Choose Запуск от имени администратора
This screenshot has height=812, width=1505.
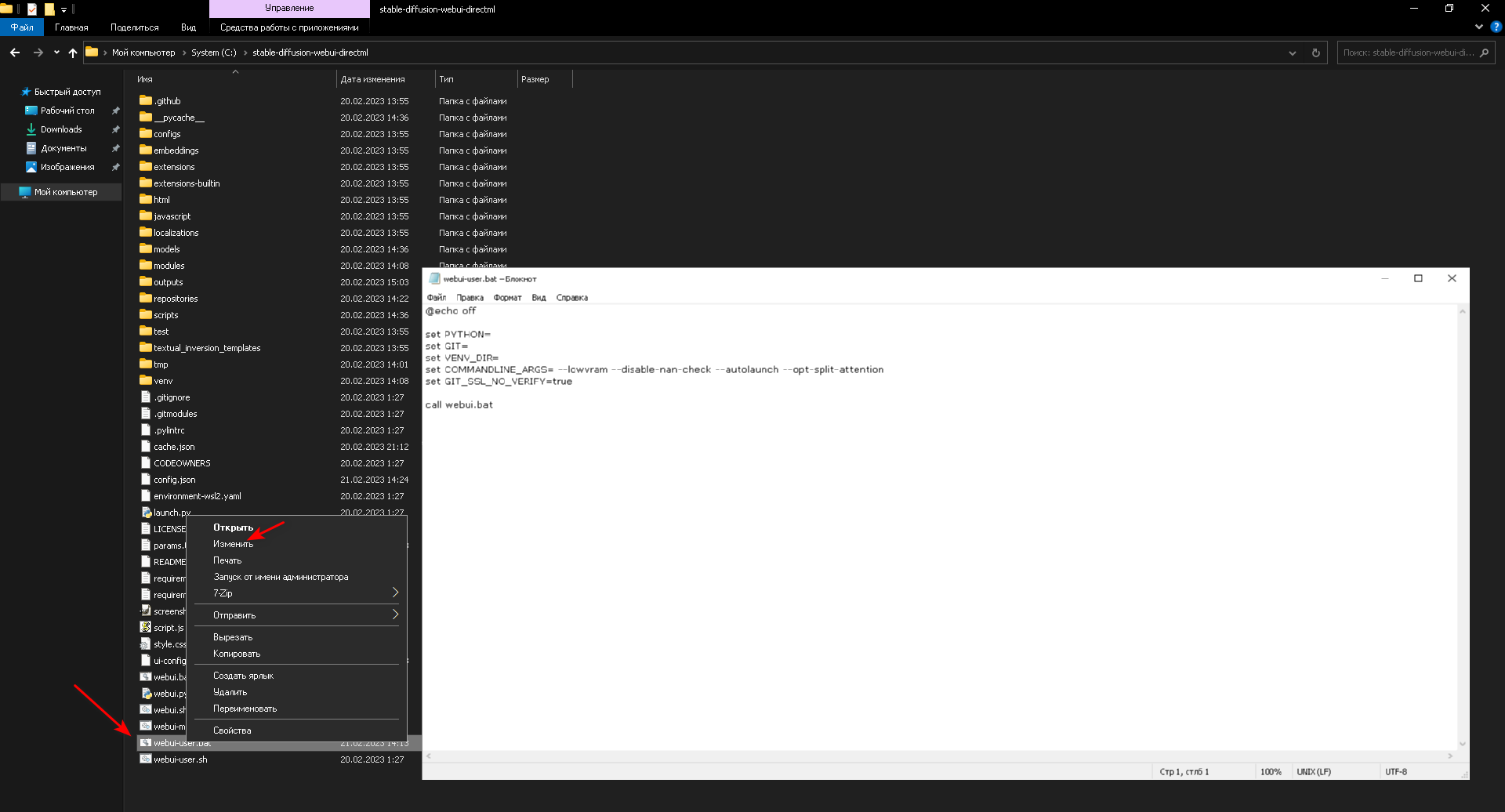coord(296,577)
